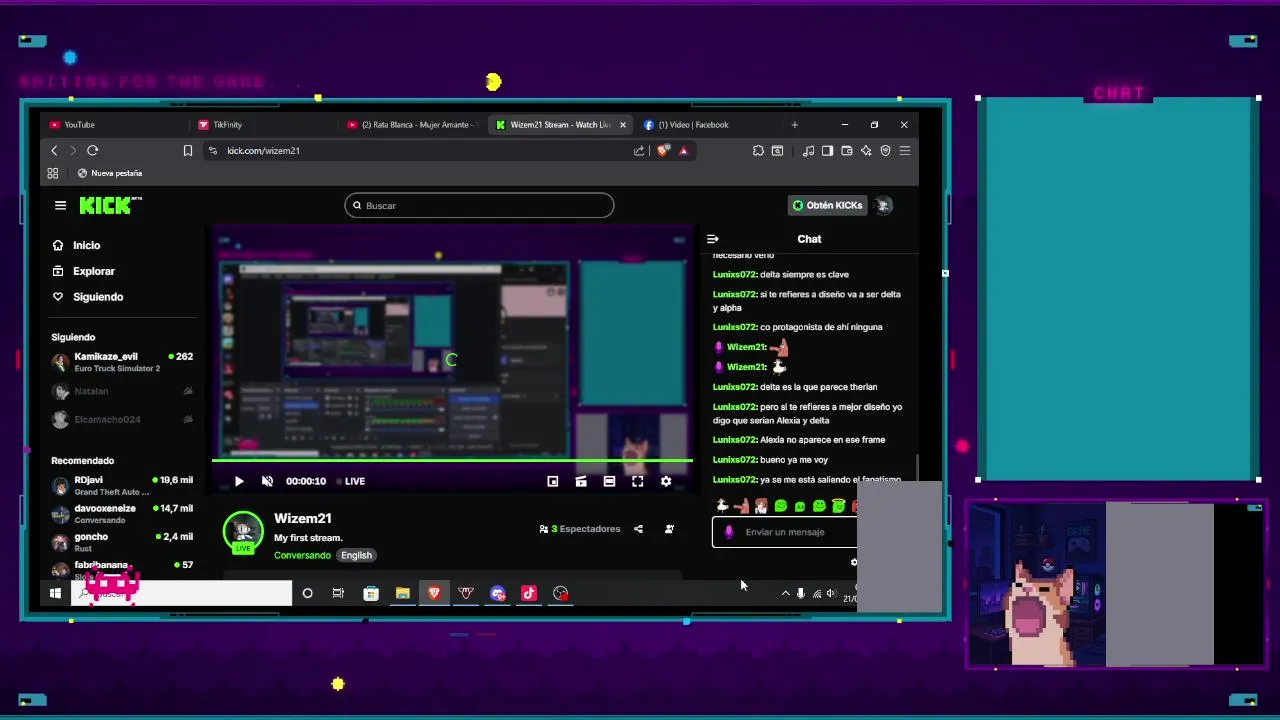This screenshot has width=1280, height=720.
Task: Click the LIVE indicator in player
Action: 350,481
